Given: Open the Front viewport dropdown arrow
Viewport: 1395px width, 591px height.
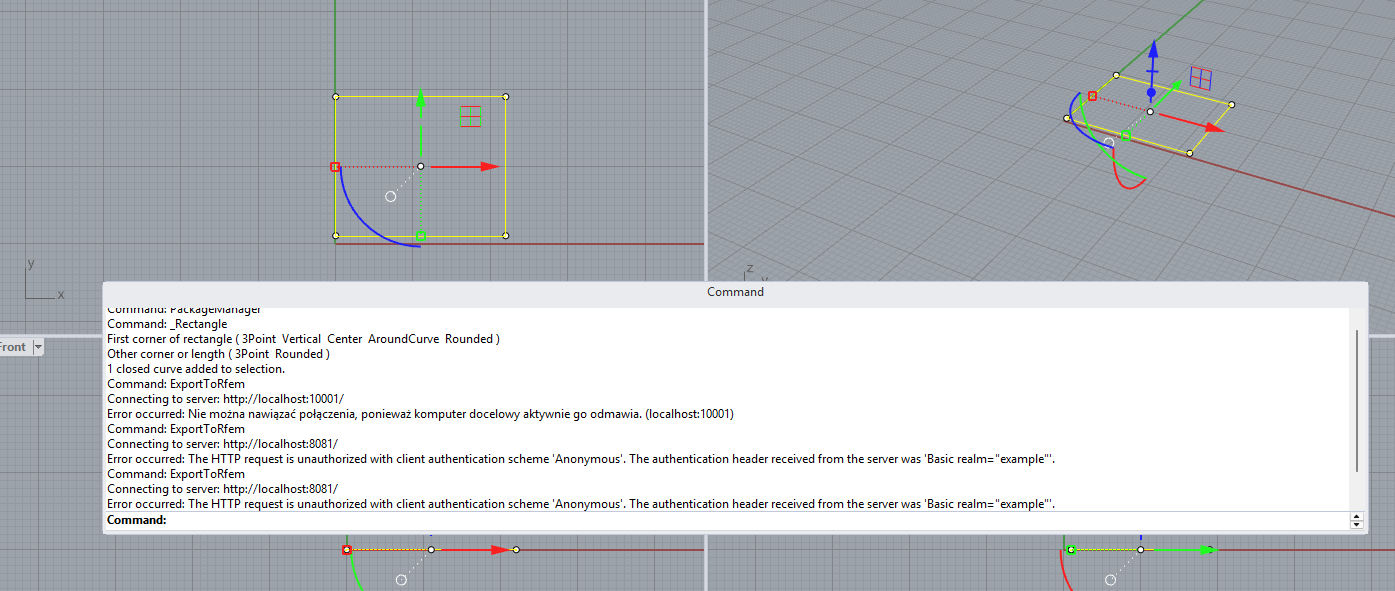Looking at the screenshot, I should coord(38,347).
